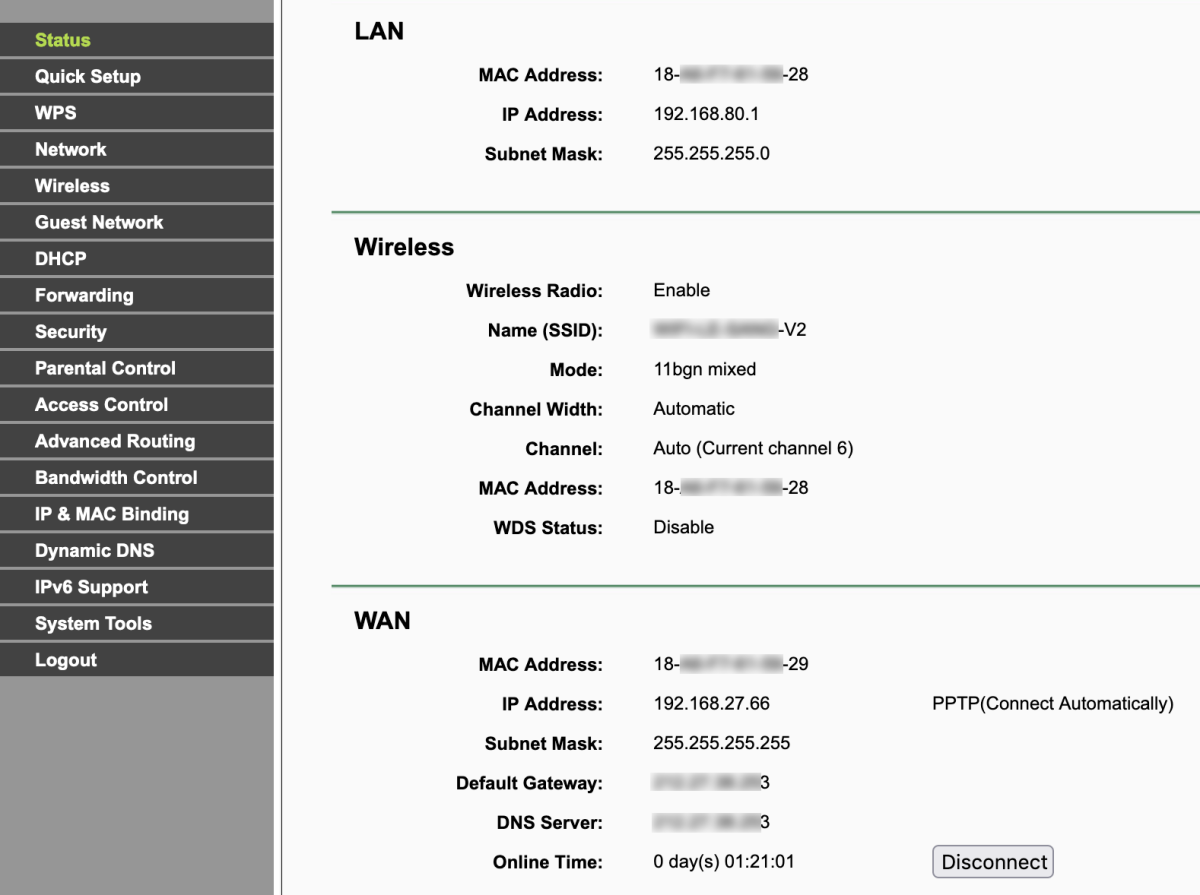Screen dimensions: 1200x895
Task: Open the DHCP menu item
Action: coord(61,259)
